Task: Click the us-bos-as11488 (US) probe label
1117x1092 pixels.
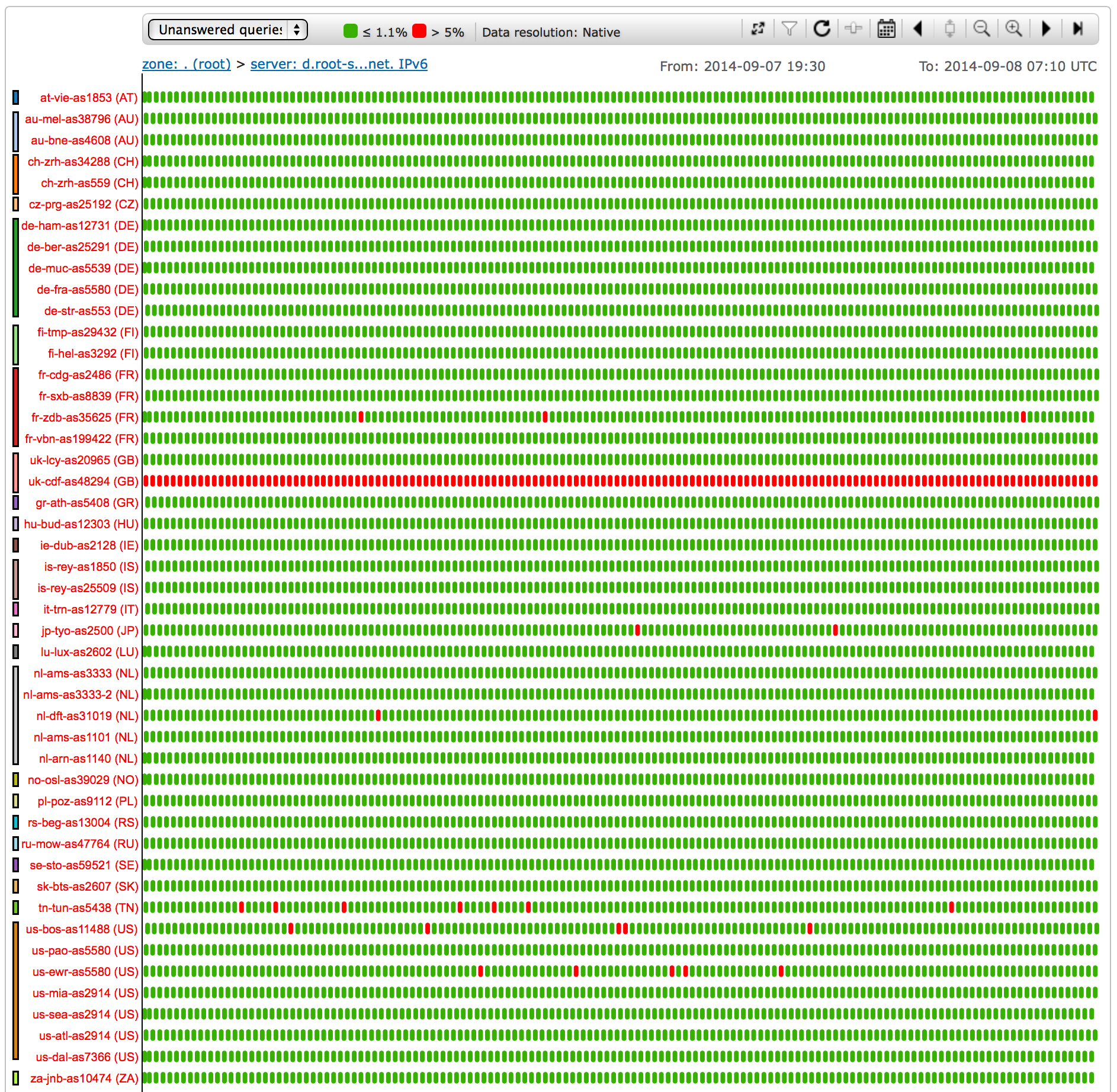Action: click(82, 929)
